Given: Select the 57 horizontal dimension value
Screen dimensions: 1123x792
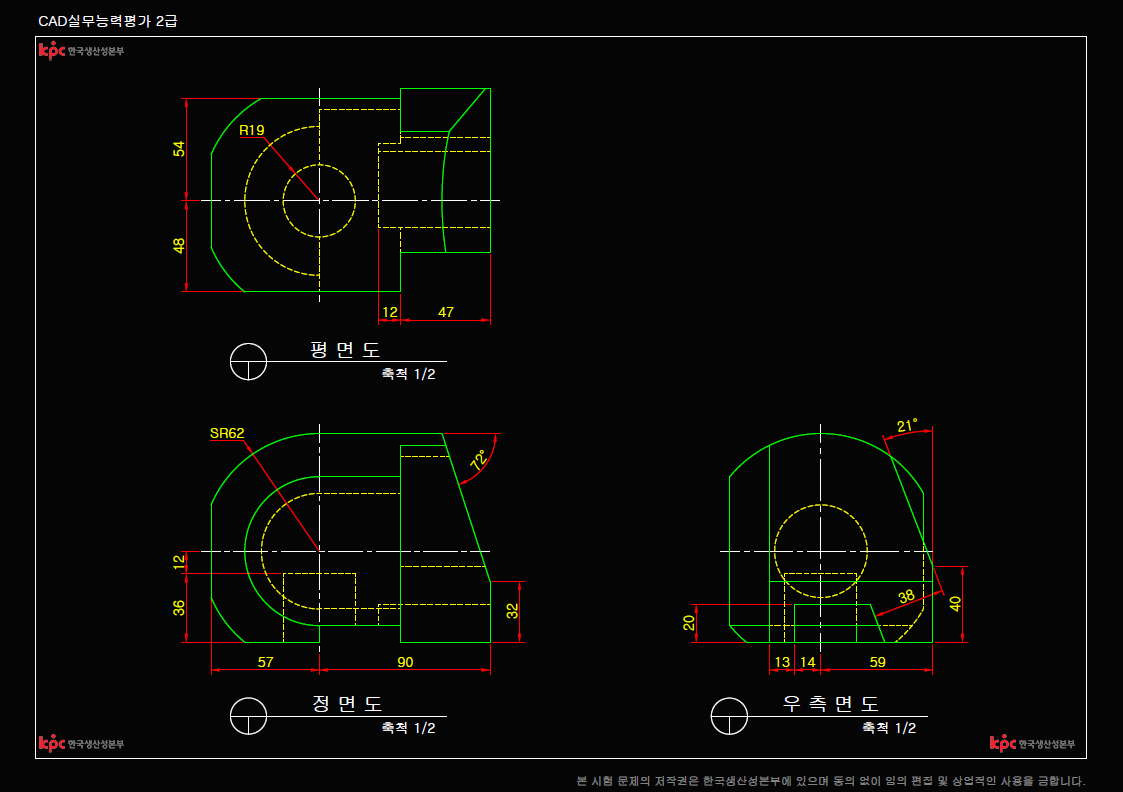Looking at the screenshot, I should (x=265, y=662).
